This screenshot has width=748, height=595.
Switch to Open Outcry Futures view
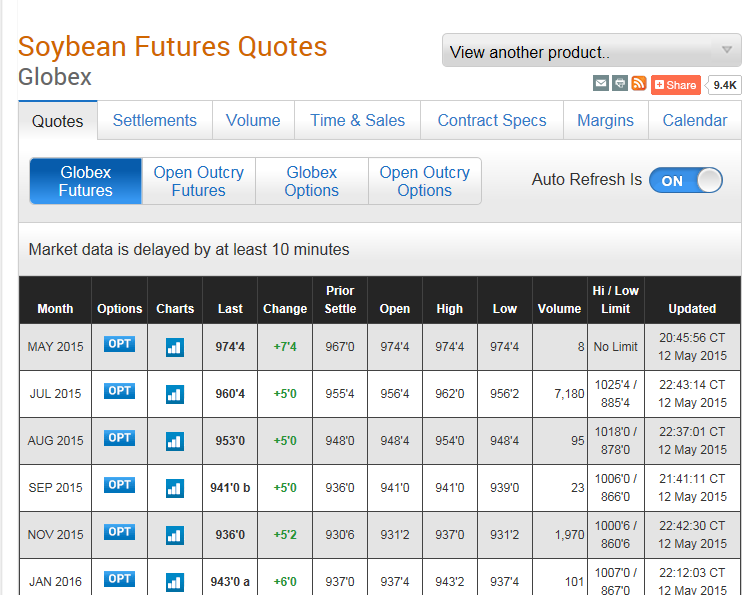pyautogui.click(x=198, y=181)
